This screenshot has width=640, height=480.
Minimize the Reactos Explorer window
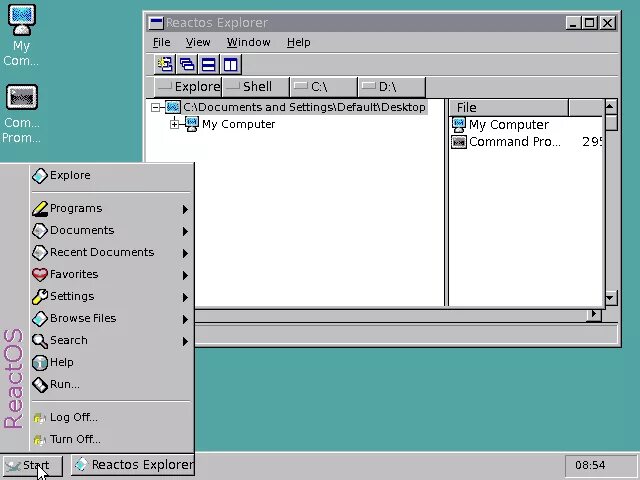[573, 23]
